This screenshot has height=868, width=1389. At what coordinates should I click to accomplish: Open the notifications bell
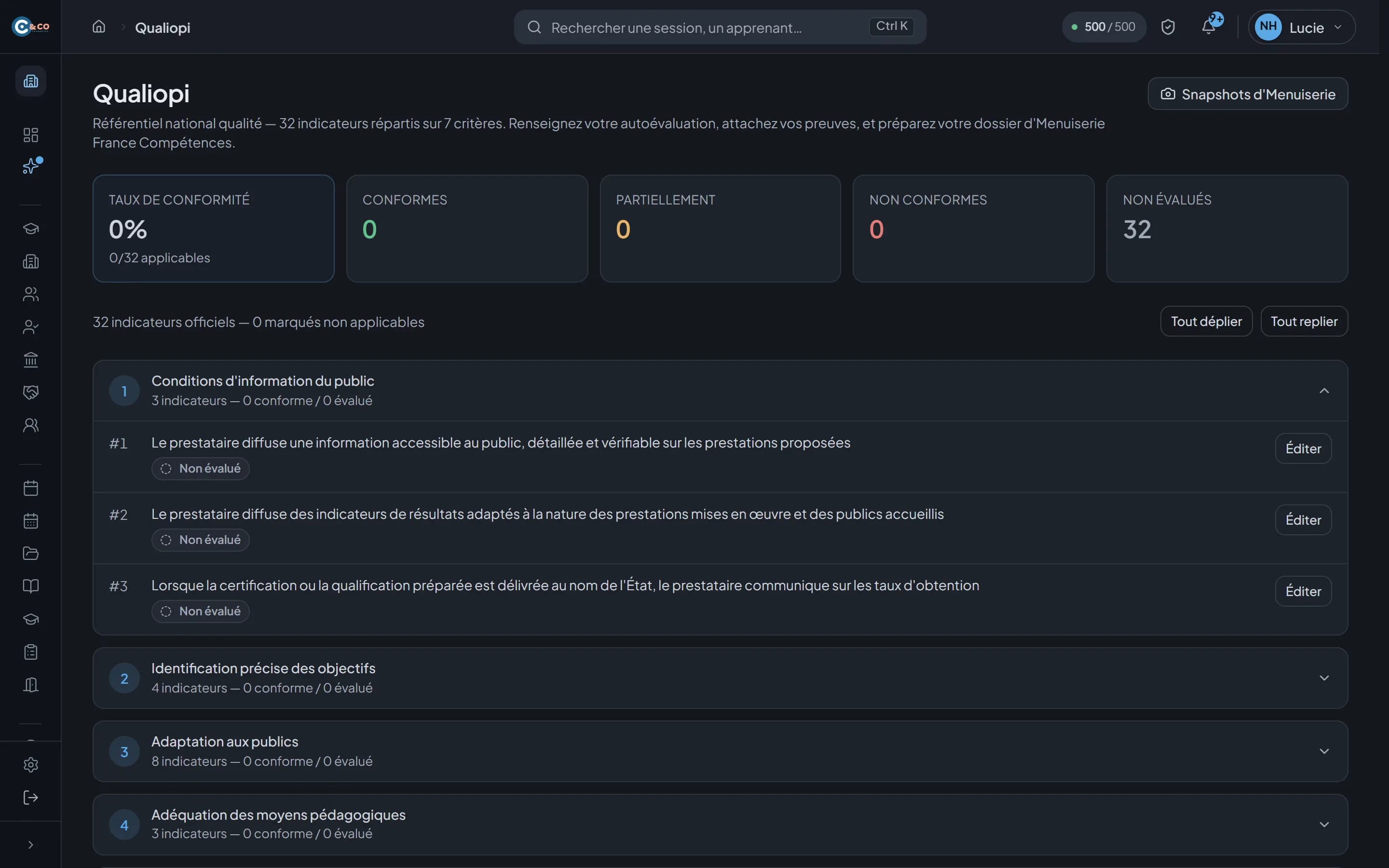coord(1208,27)
